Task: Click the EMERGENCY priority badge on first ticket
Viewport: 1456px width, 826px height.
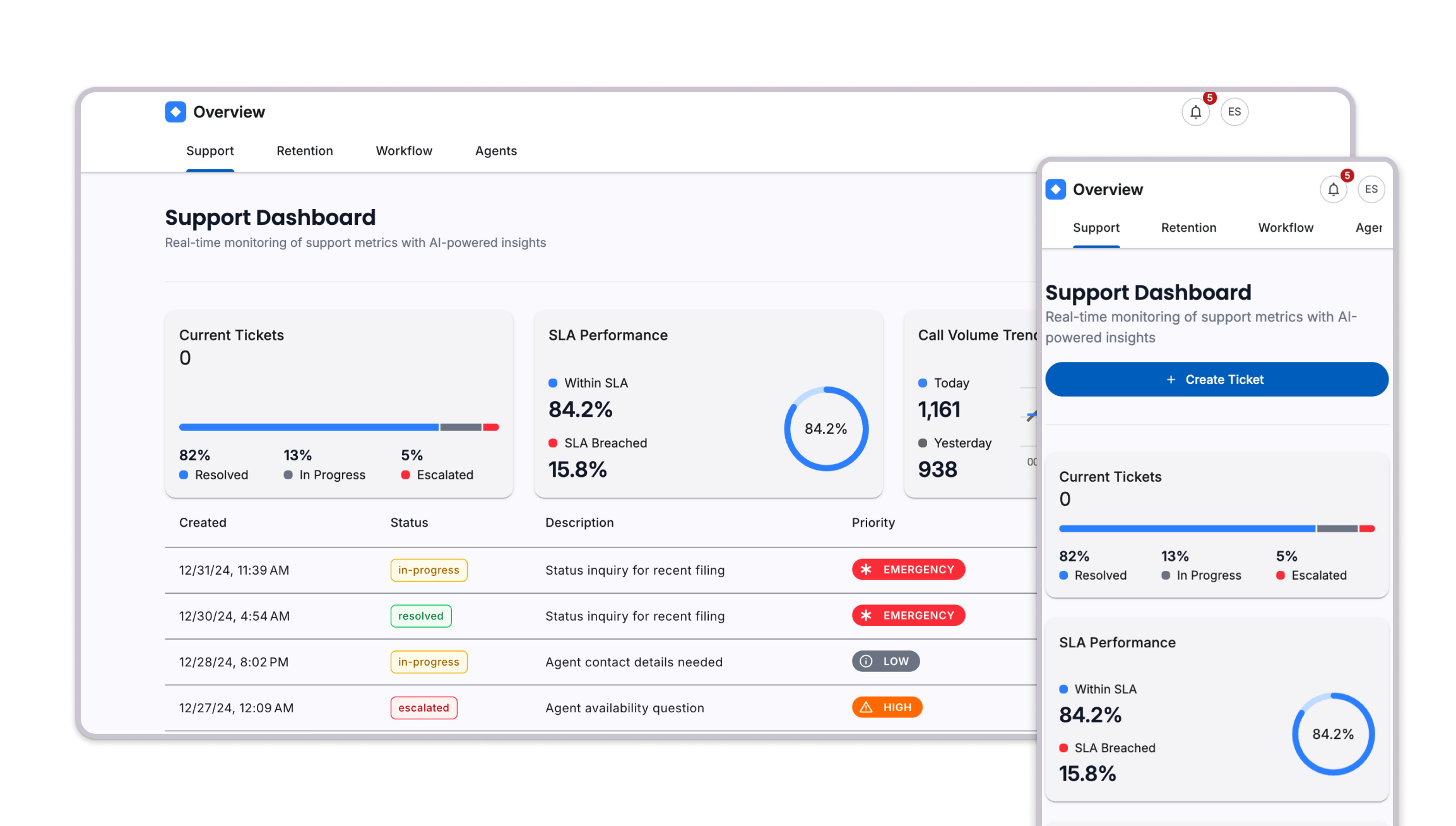Action: 908,569
